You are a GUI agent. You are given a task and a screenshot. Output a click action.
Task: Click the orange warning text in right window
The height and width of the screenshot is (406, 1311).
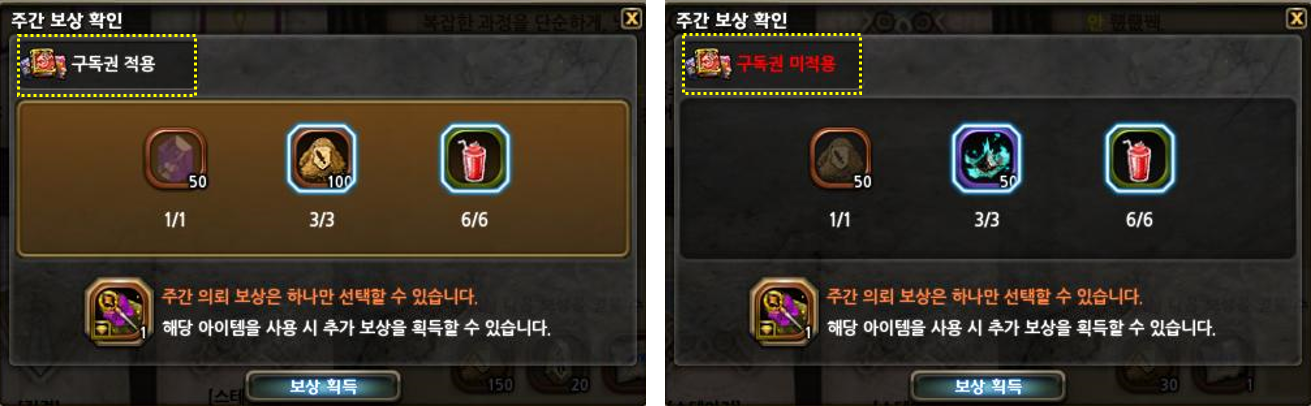point(985,297)
